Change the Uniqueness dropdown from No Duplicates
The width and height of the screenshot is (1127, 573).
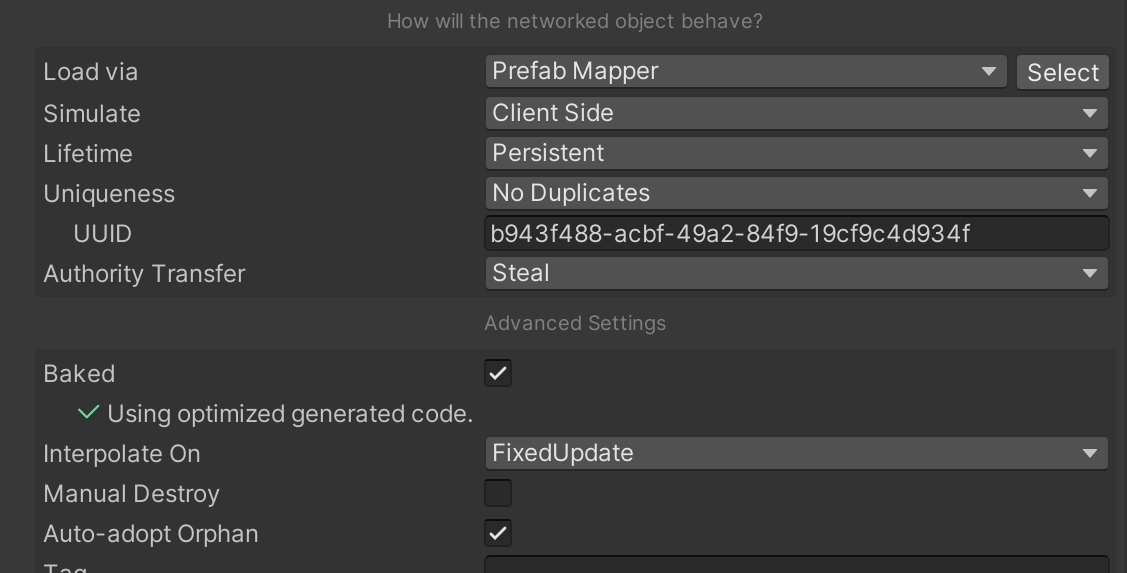(x=796, y=193)
